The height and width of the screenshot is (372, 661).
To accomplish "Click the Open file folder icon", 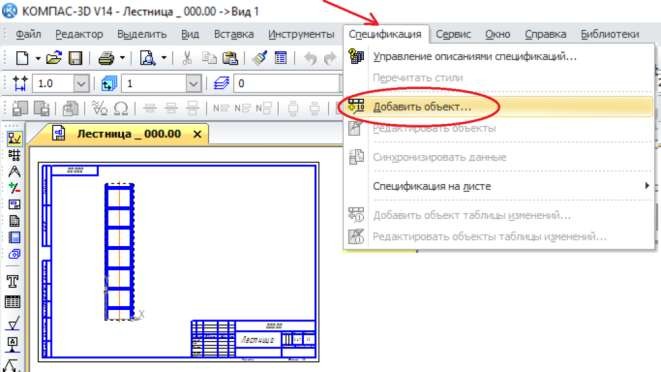I will pos(54,58).
